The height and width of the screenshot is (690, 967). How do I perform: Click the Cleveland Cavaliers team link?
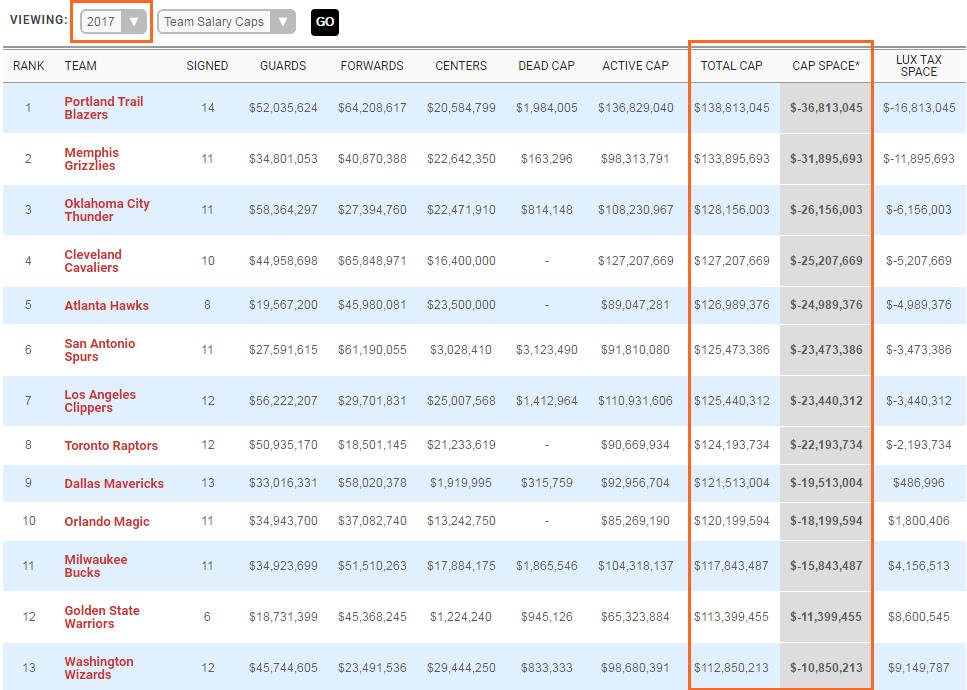click(93, 261)
